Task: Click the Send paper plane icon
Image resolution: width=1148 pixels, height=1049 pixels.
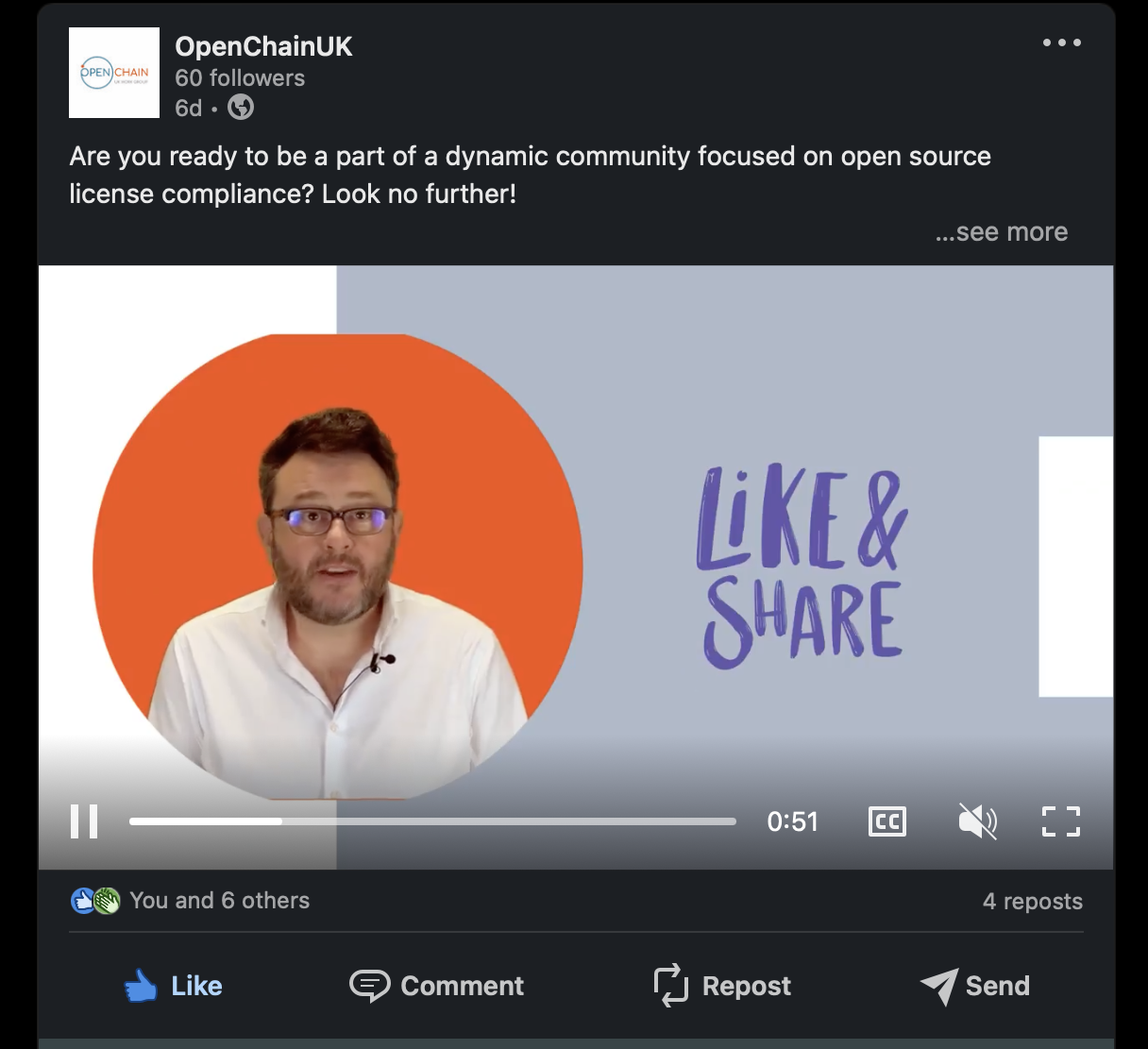Action: pyautogui.click(x=939, y=987)
